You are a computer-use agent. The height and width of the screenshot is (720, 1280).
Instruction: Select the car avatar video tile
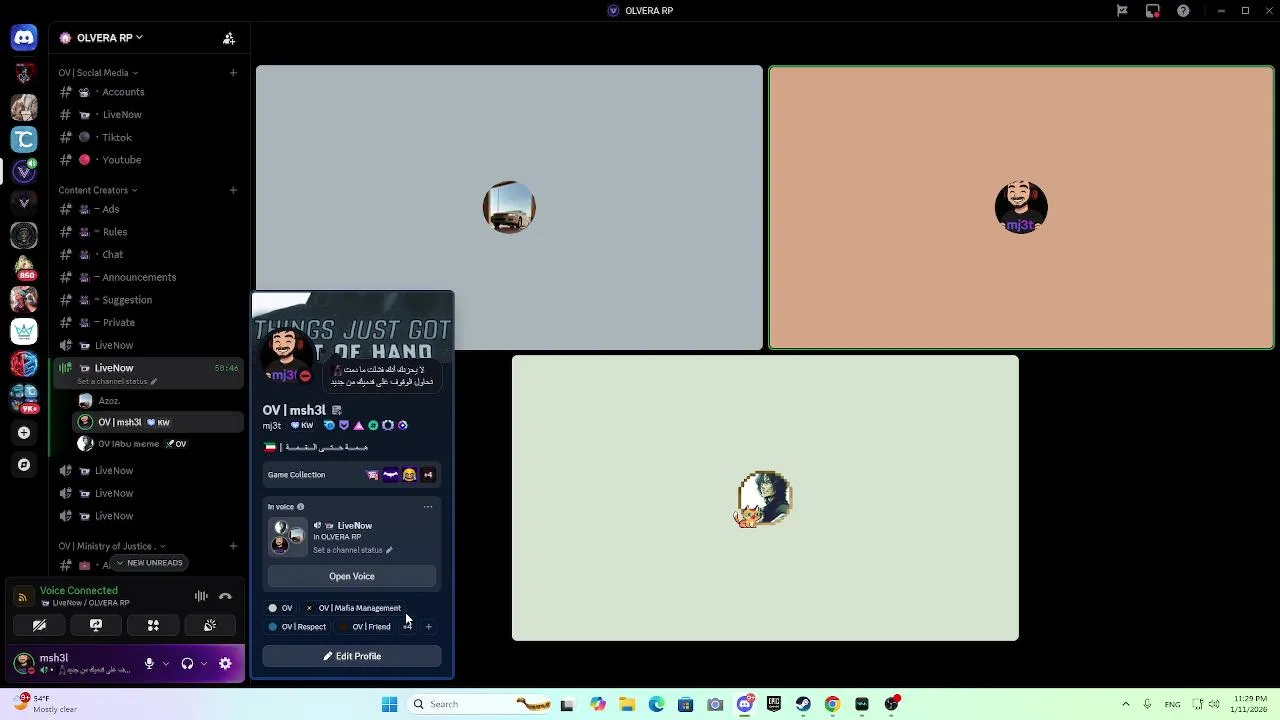coord(509,208)
